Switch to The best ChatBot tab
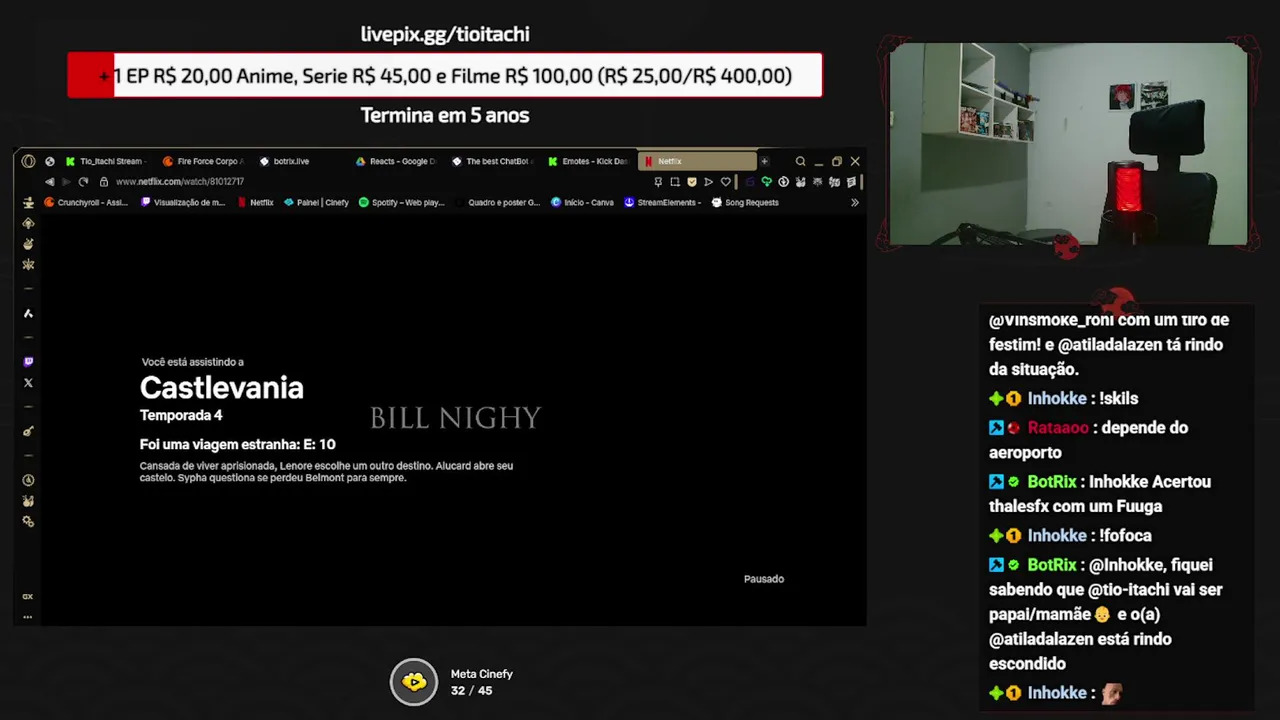Viewport: 1280px width, 720px height. 492,161
